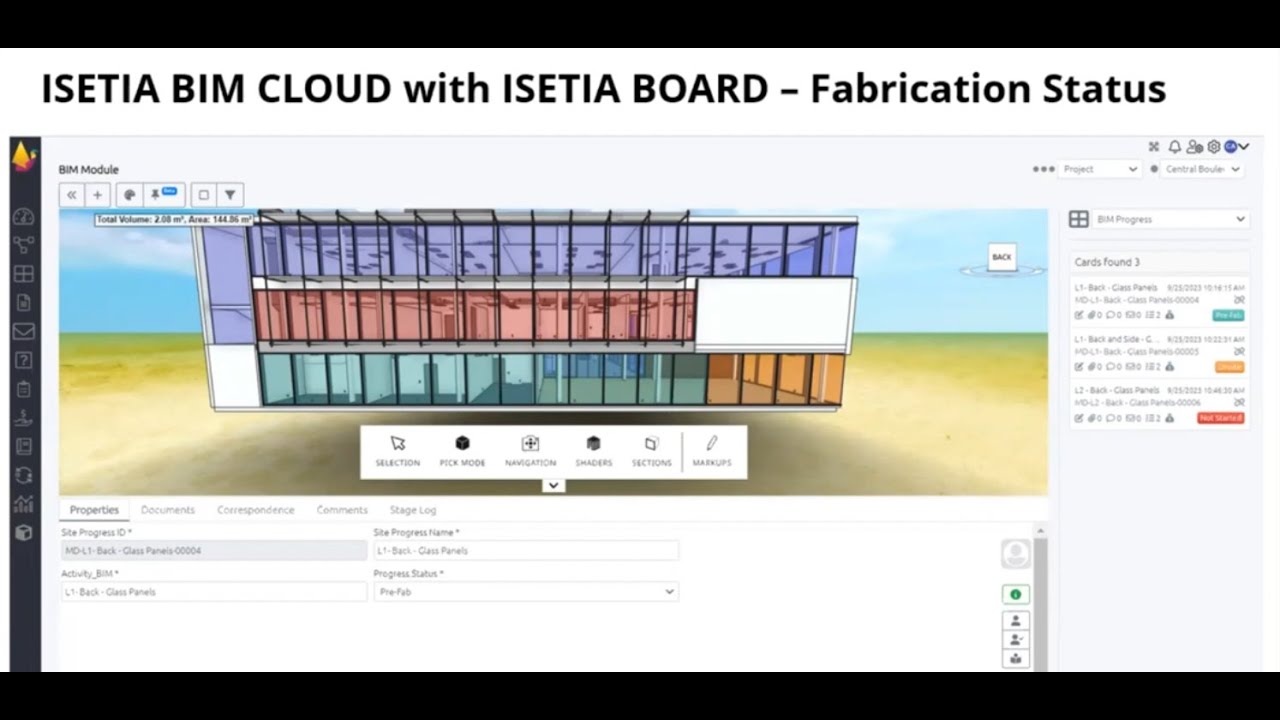The height and width of the screenshot is (720, 1280).
Task: Open the documents icon in sidebar
Action: point(24,303)
